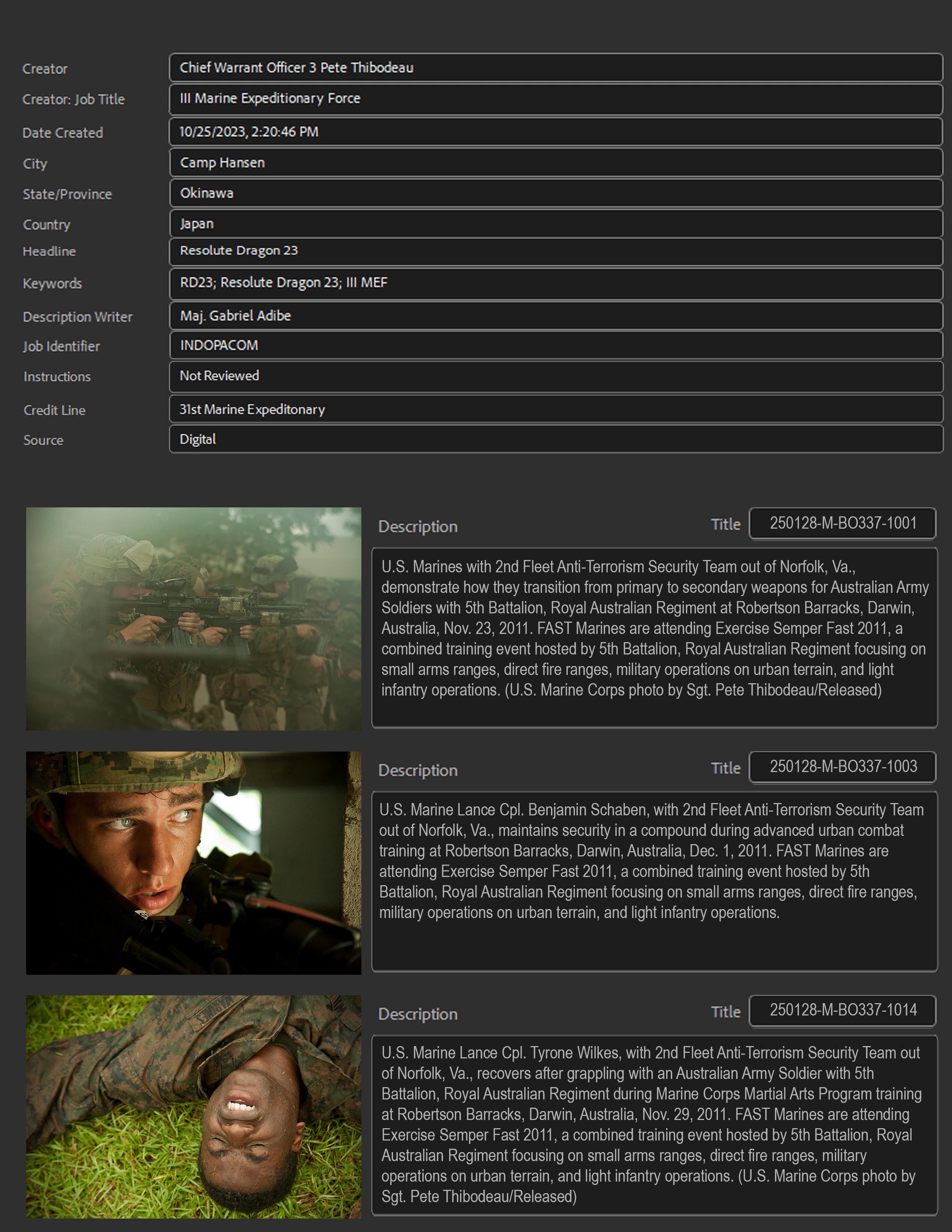The height and width of the screenshot is (1232, 952).
Task: Click the Date Created field
Action: click(x=556, y=132)
